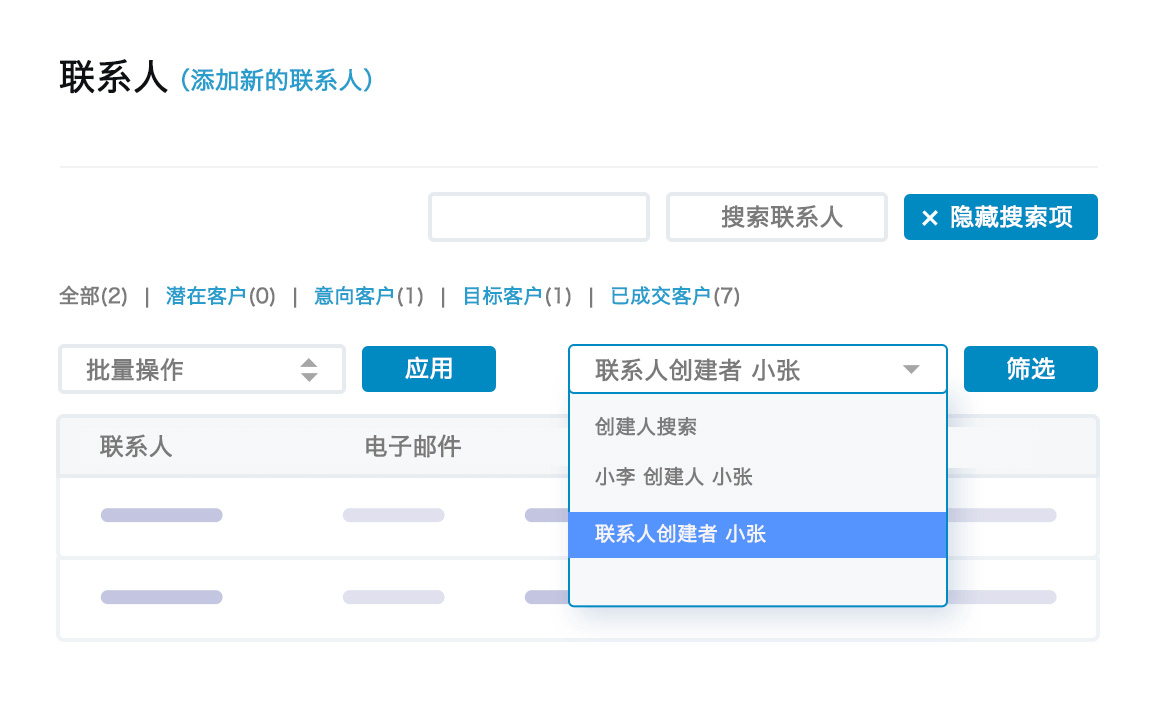The width and height of the screenshot is (1170, 720).
Task: Click the 联系人 column header
Action: 136,447
